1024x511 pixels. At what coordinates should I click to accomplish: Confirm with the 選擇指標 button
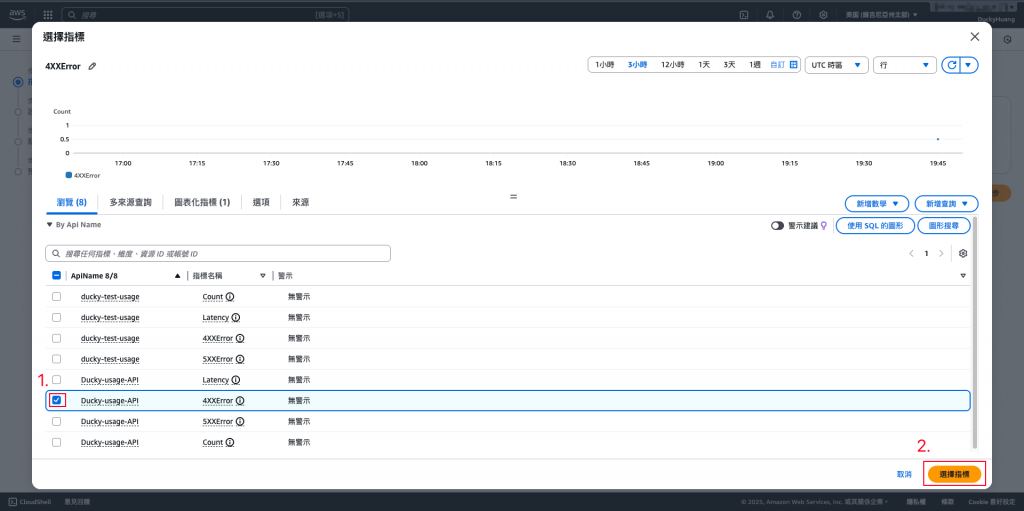[954, 474]
